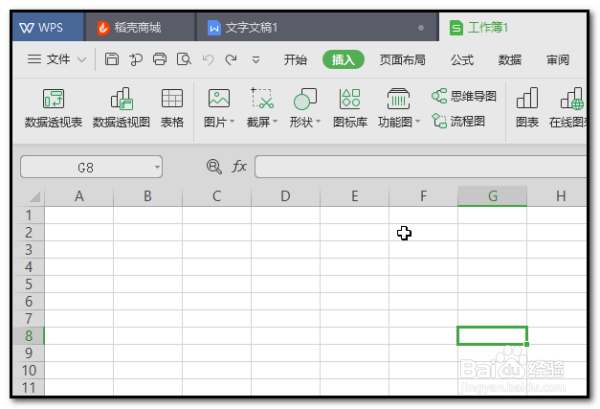Open the 页面布局 ribbon tab
600x409 pixels.
coord(403,60)
